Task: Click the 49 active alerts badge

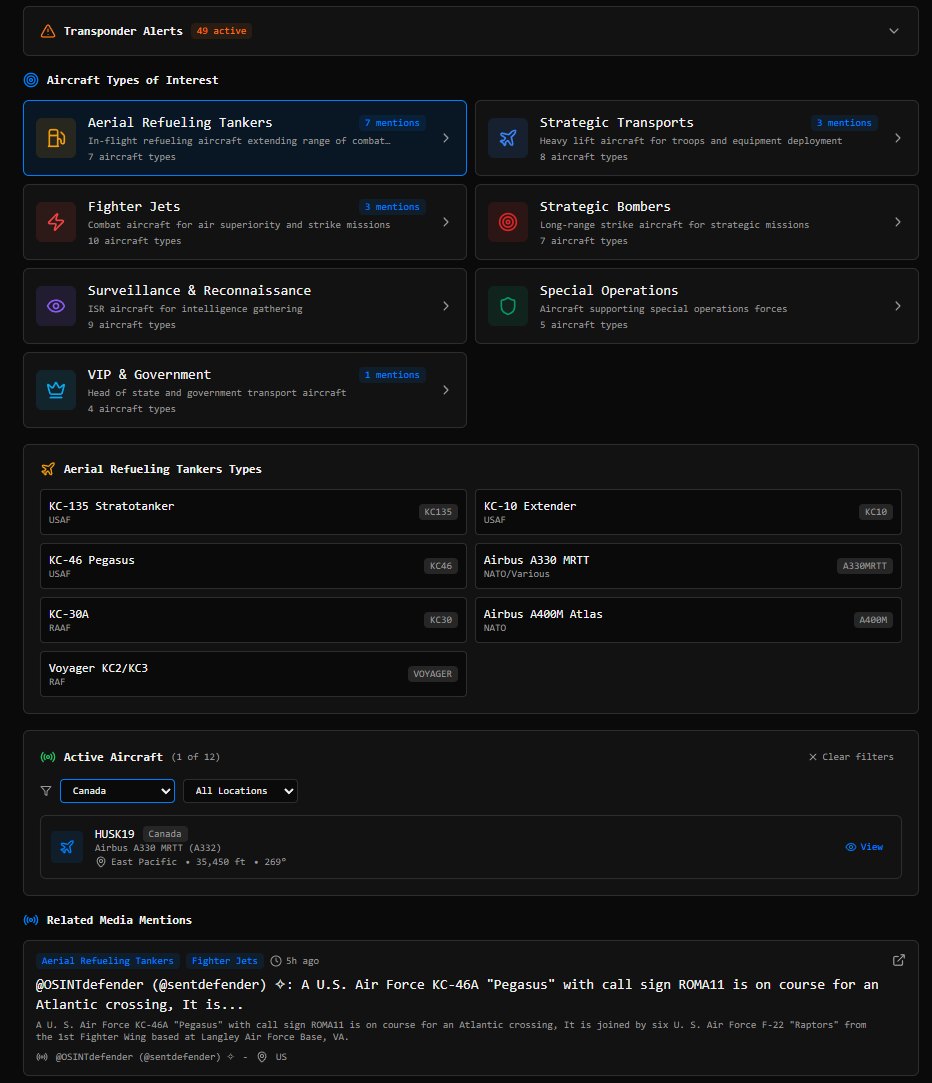Action: [221, 31]
